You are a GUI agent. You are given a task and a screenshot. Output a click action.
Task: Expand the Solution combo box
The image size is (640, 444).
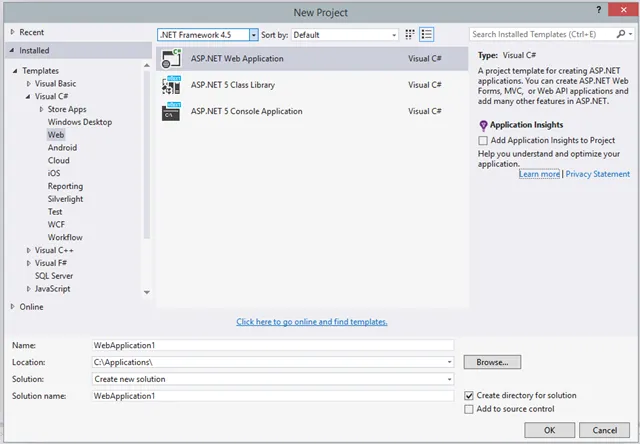pos(450,379)
